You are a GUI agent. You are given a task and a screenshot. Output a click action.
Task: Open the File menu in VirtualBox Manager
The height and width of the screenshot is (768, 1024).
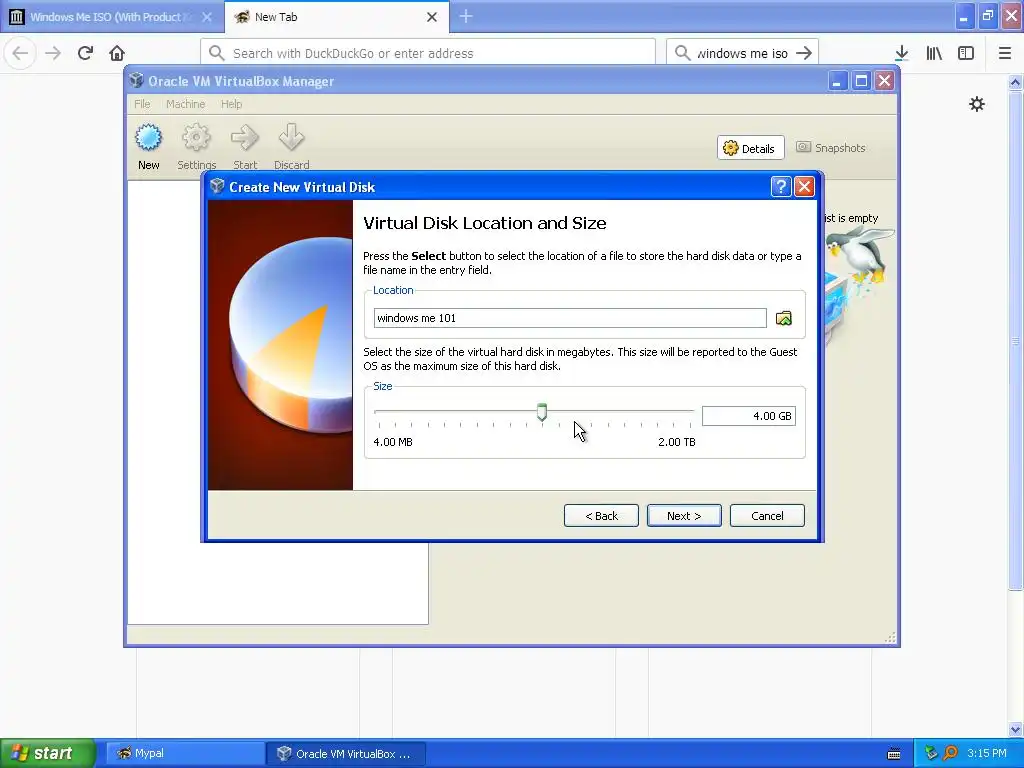(x=142, y=104)
